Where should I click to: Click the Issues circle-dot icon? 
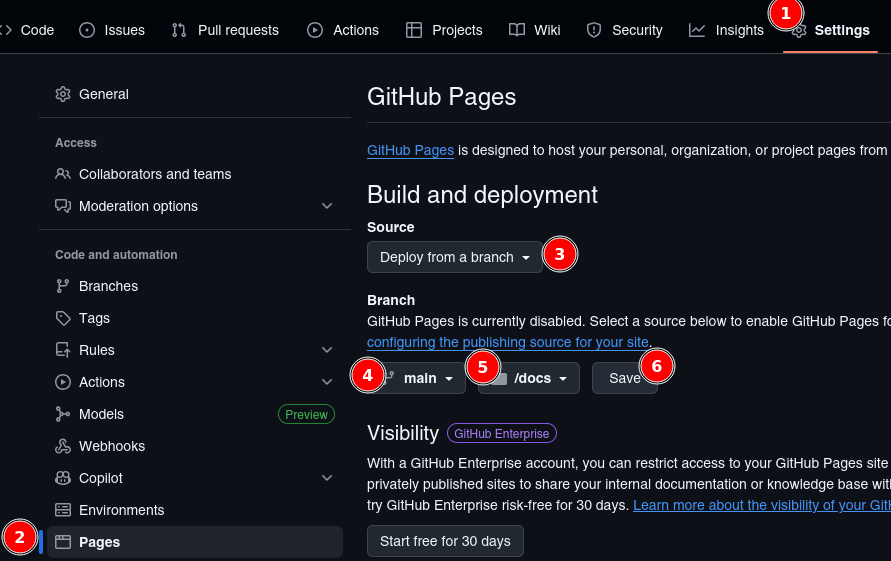click(x=87, y=30)
